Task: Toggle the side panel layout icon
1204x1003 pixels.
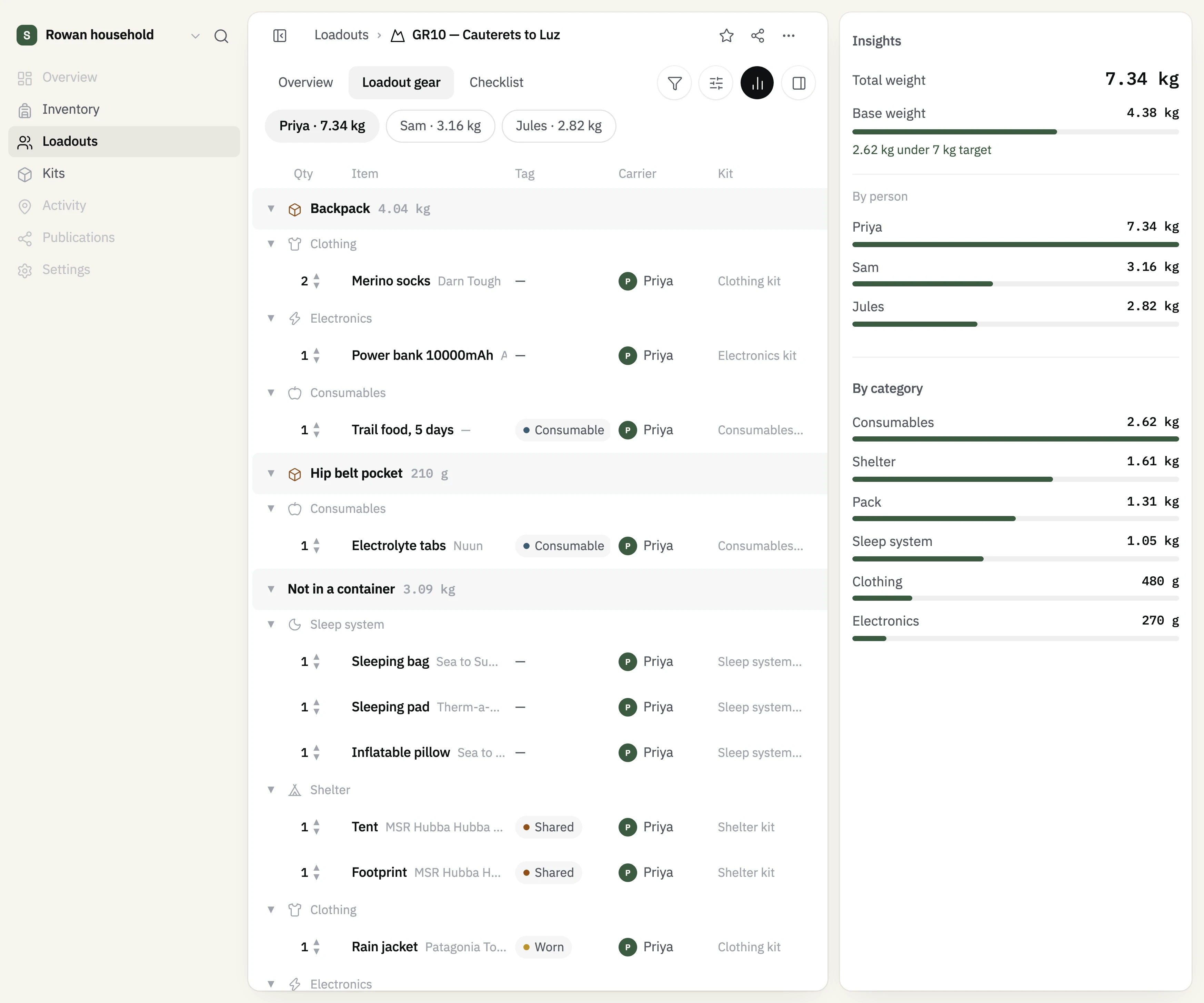Action: (799, 83)
